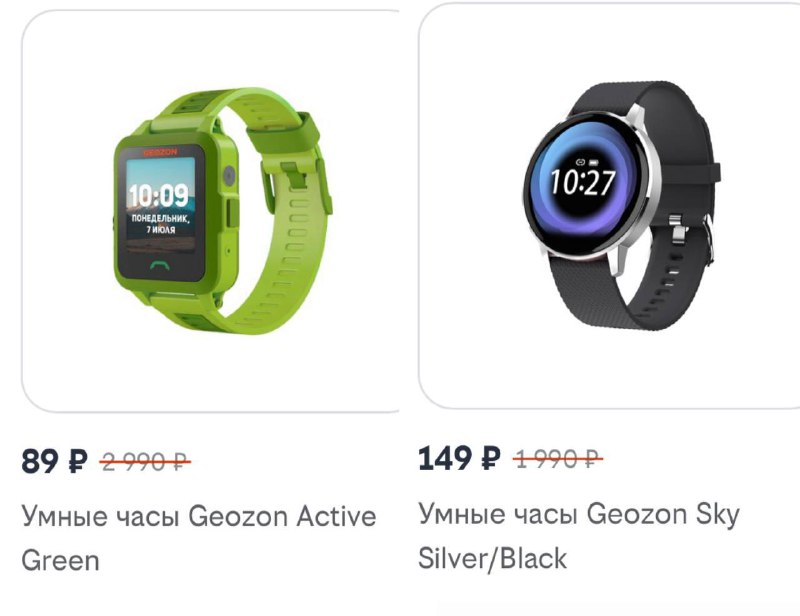
Task: Click the silver buckle on black strap
Action: [678, 230]
